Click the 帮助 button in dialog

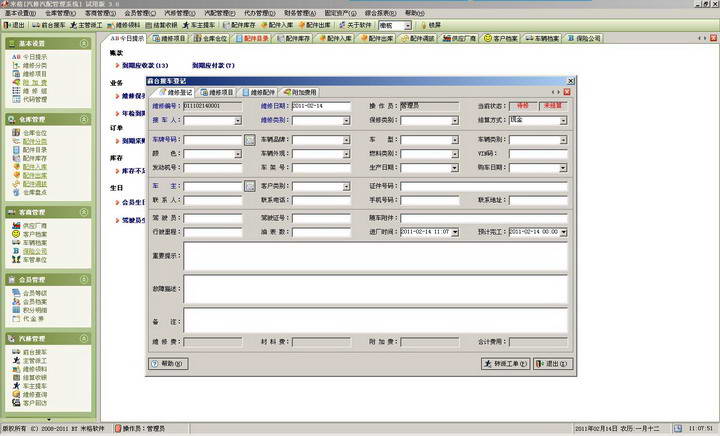169,364
